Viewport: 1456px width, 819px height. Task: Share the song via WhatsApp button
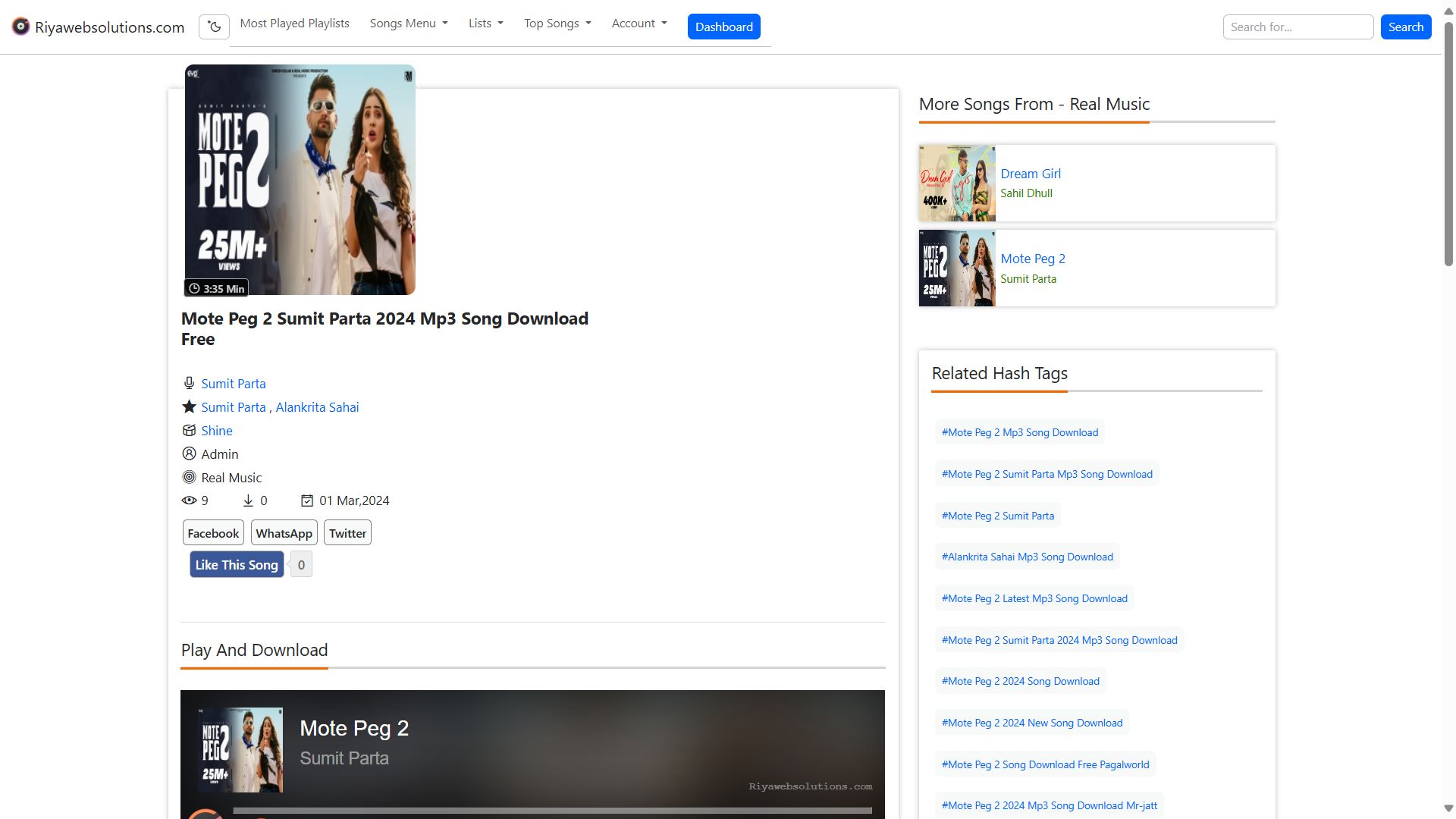click(284, 533)
